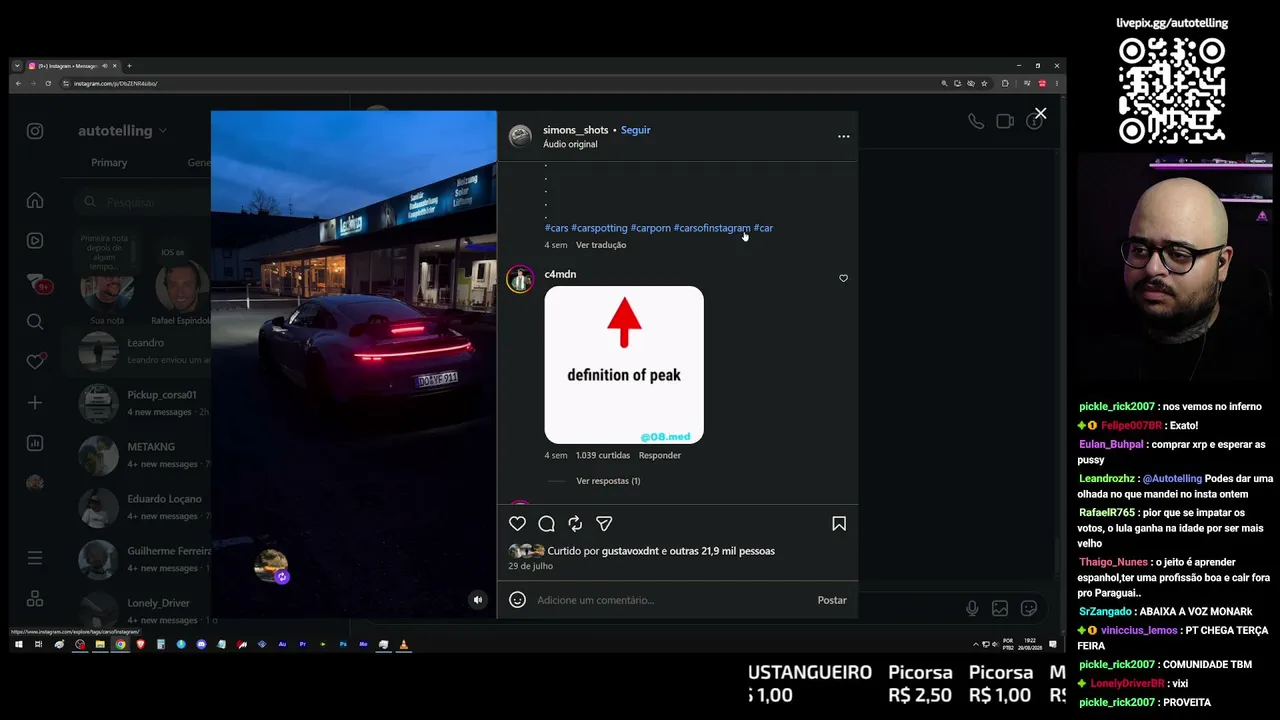Viewport: 1280px width, 720px height.
Task: Start a video call with camera icon
Action: coord(1005,121)
